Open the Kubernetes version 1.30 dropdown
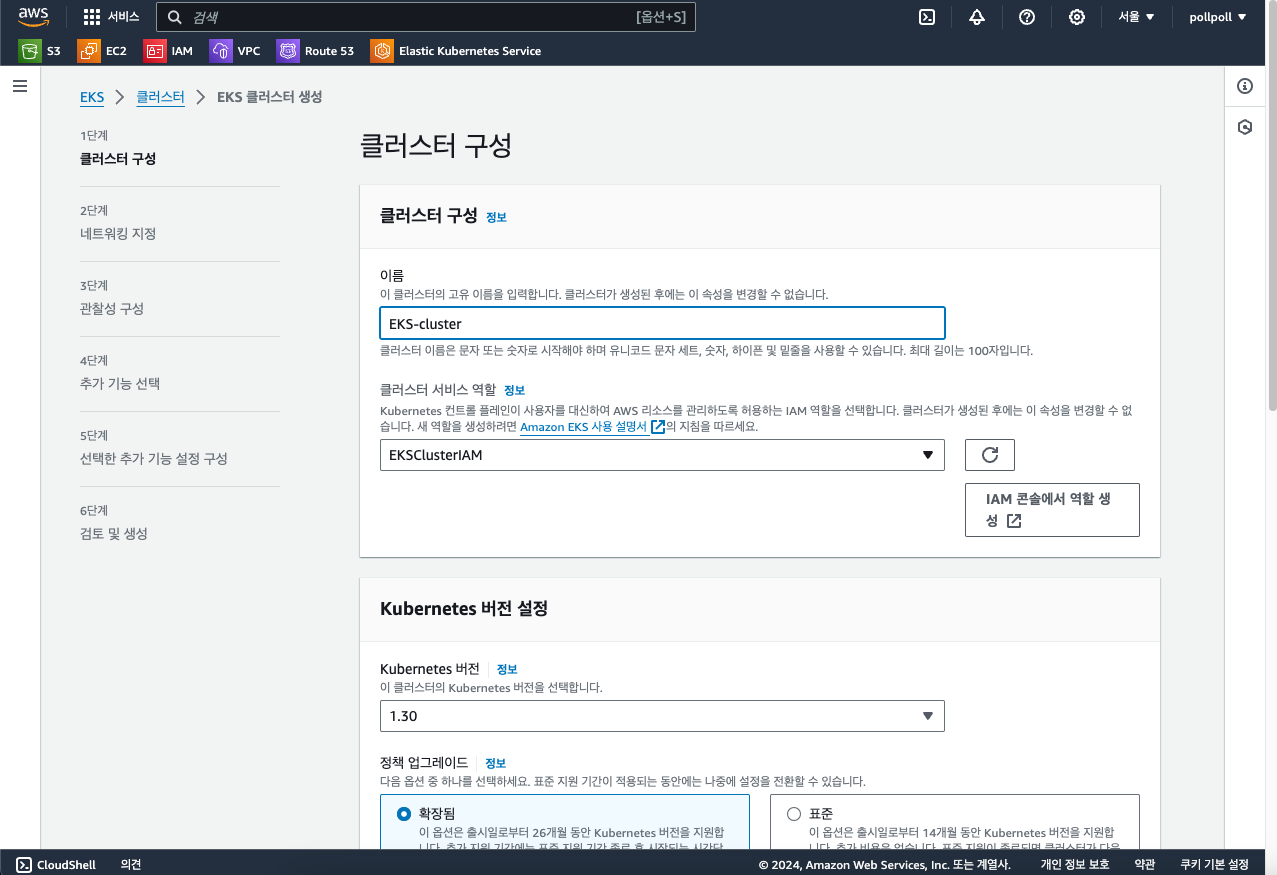The height and width of the screenshot is (875, 1277). (662, 716)
